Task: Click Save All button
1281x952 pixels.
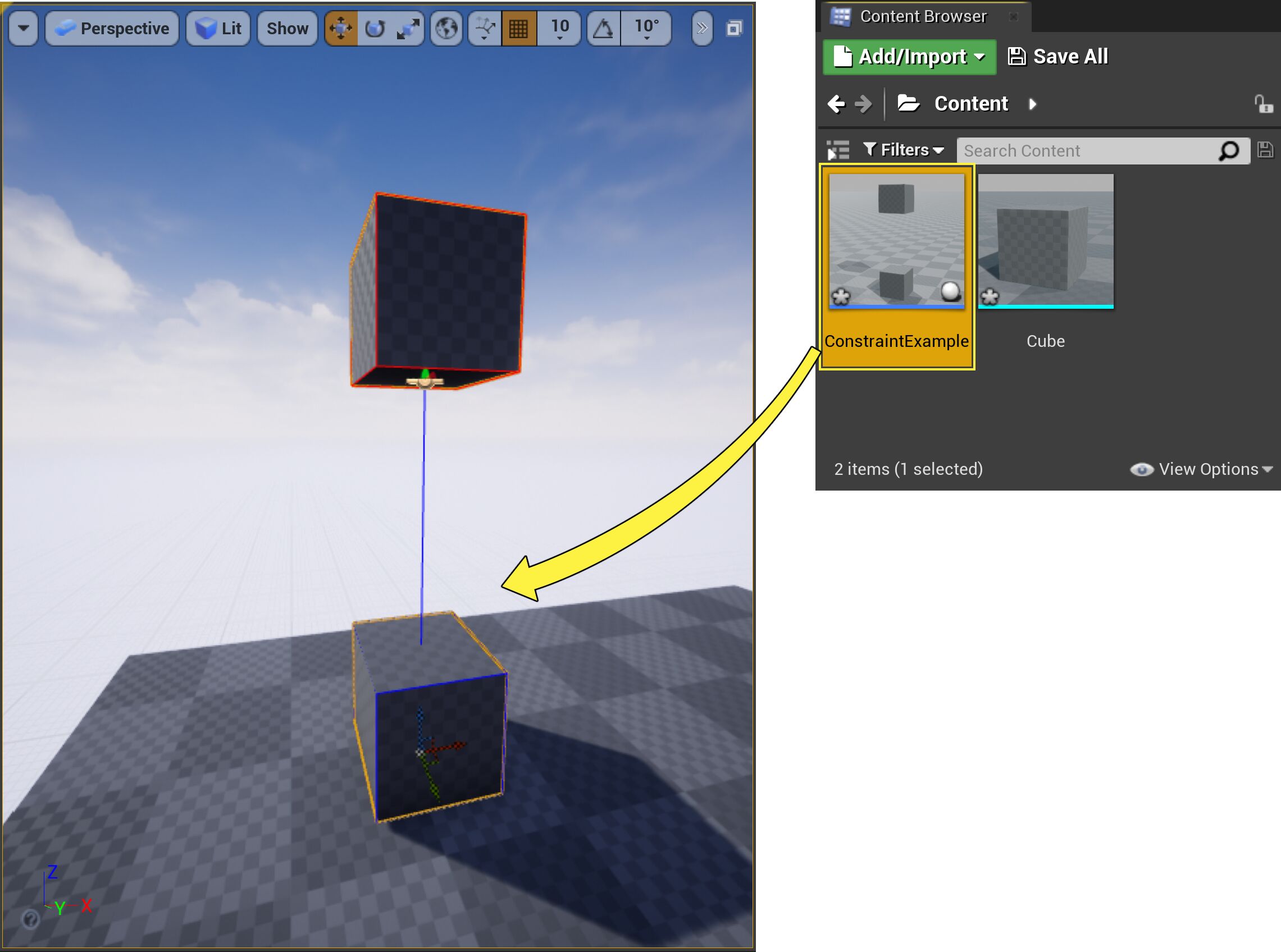Action: pos(1058,57)
